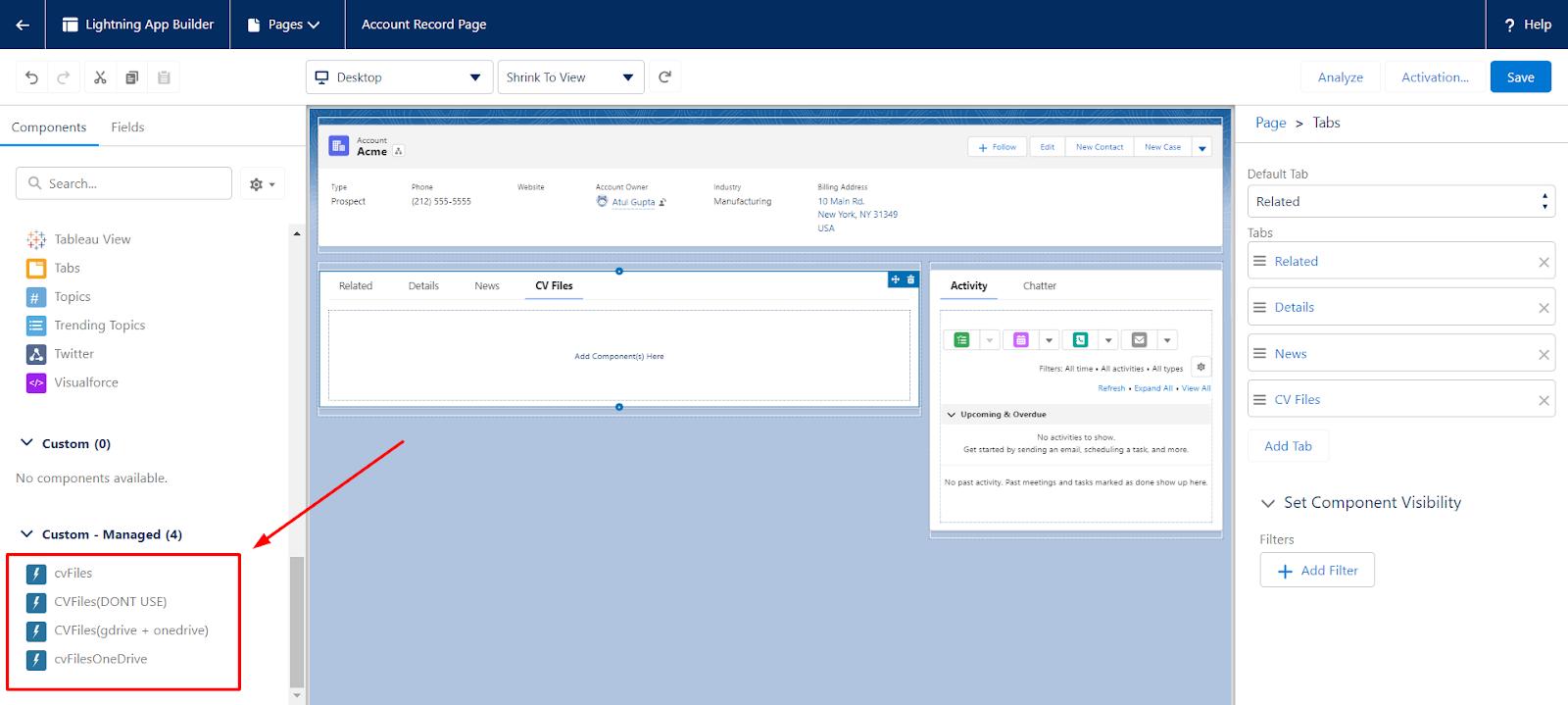Open the Default Tab select box
1568x705 pixels.
[1400, 201]
